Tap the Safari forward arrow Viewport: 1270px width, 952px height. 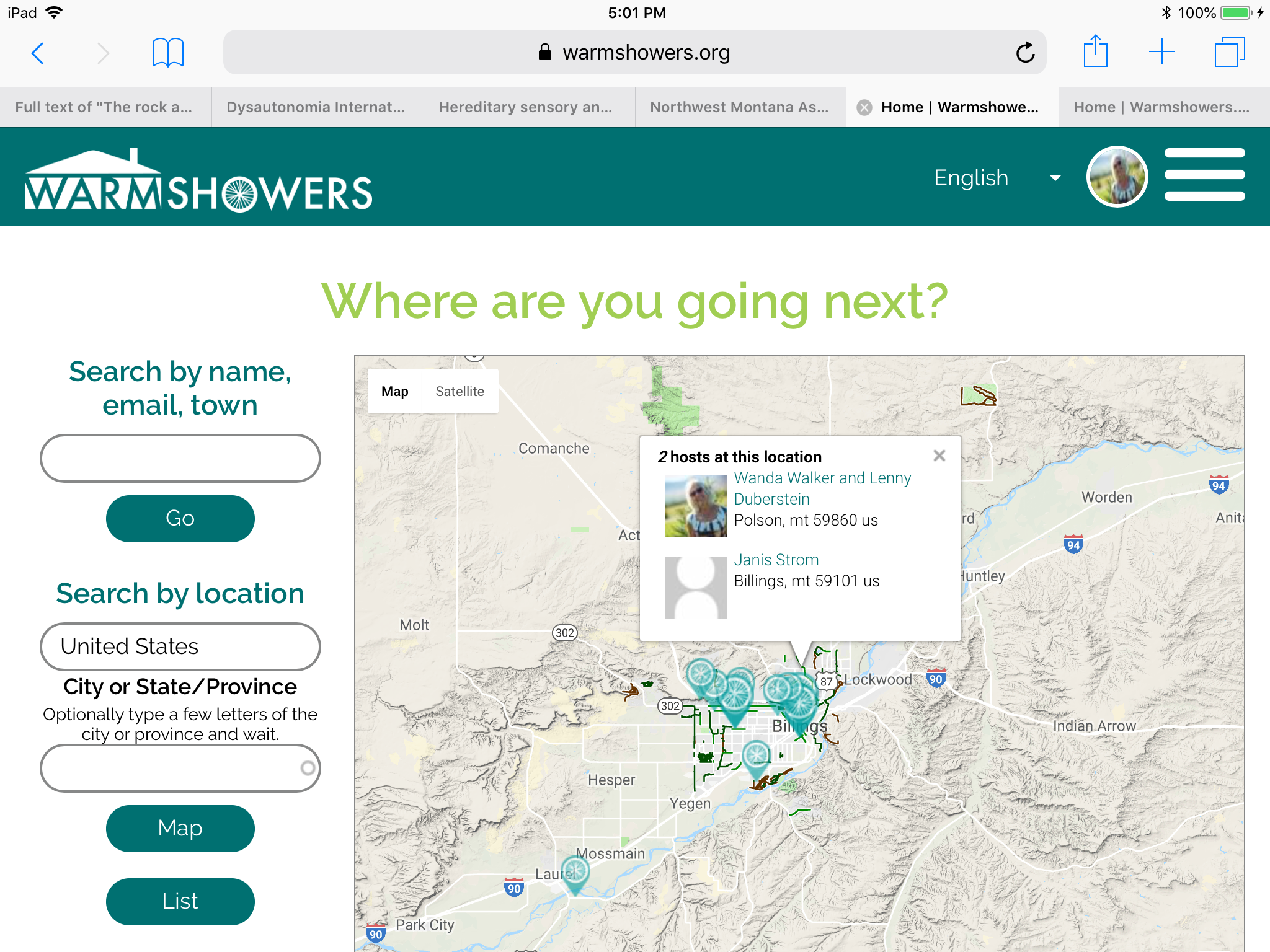[x=104, y=53]
